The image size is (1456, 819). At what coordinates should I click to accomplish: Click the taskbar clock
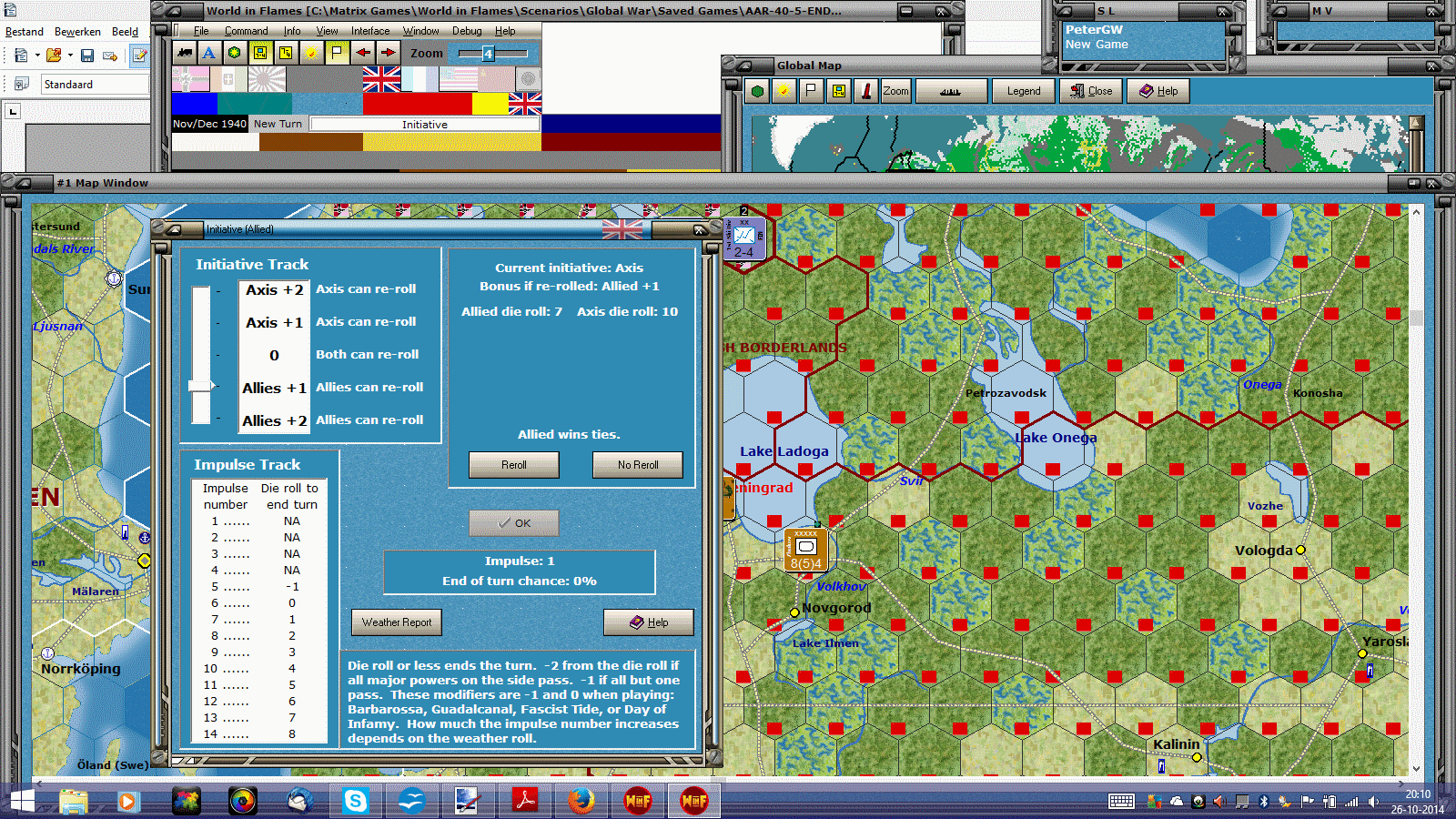pos(1418,802)
